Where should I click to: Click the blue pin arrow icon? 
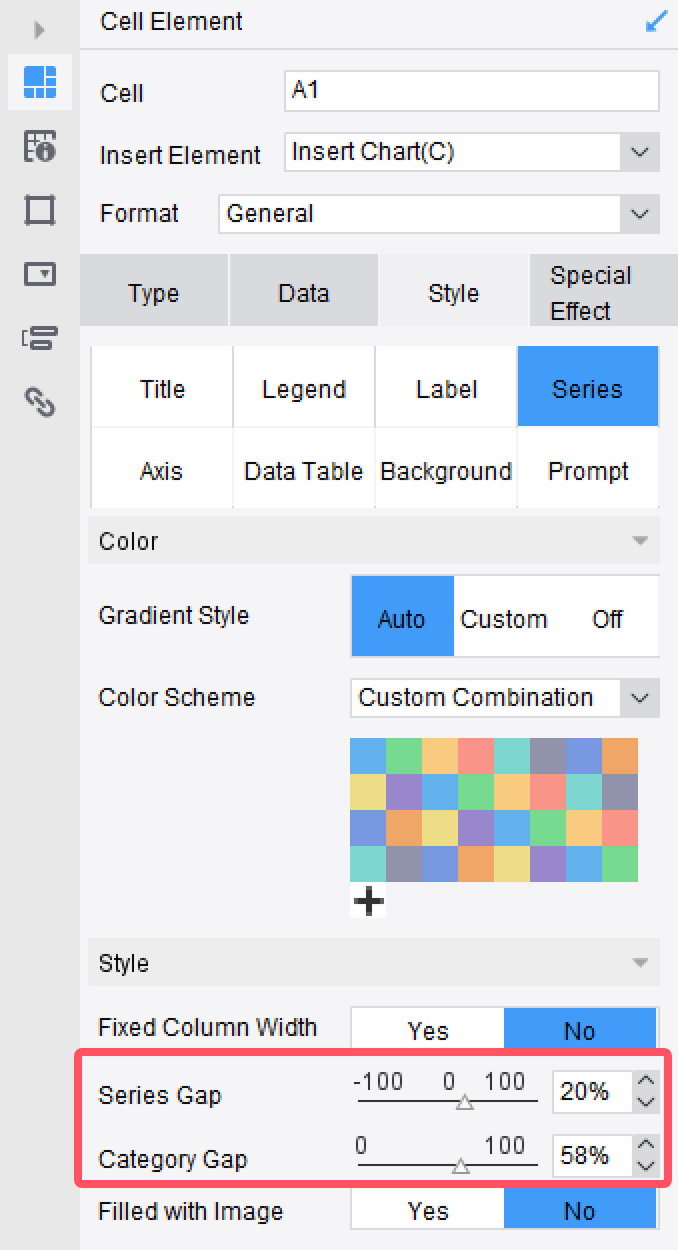pyautogui.click(x=656, y=21)
